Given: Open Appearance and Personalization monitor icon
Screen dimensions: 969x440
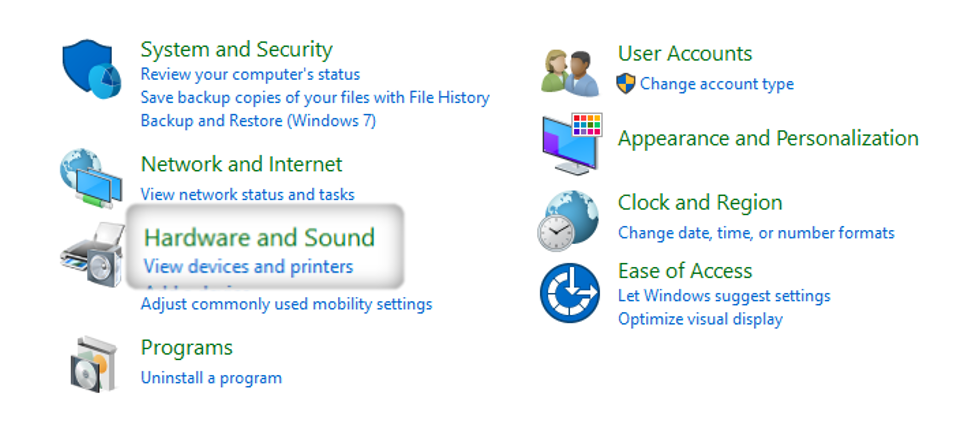Looking at the screenshot, I should coord(572,144).
